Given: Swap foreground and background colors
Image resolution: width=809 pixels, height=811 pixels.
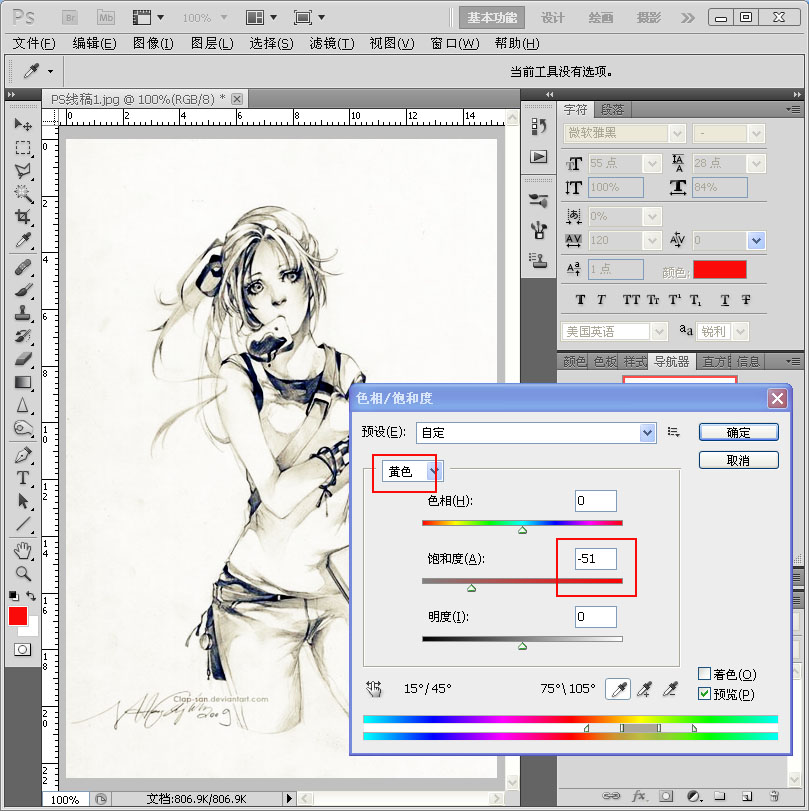Looking at the screenshot, I should coord(32,596).
